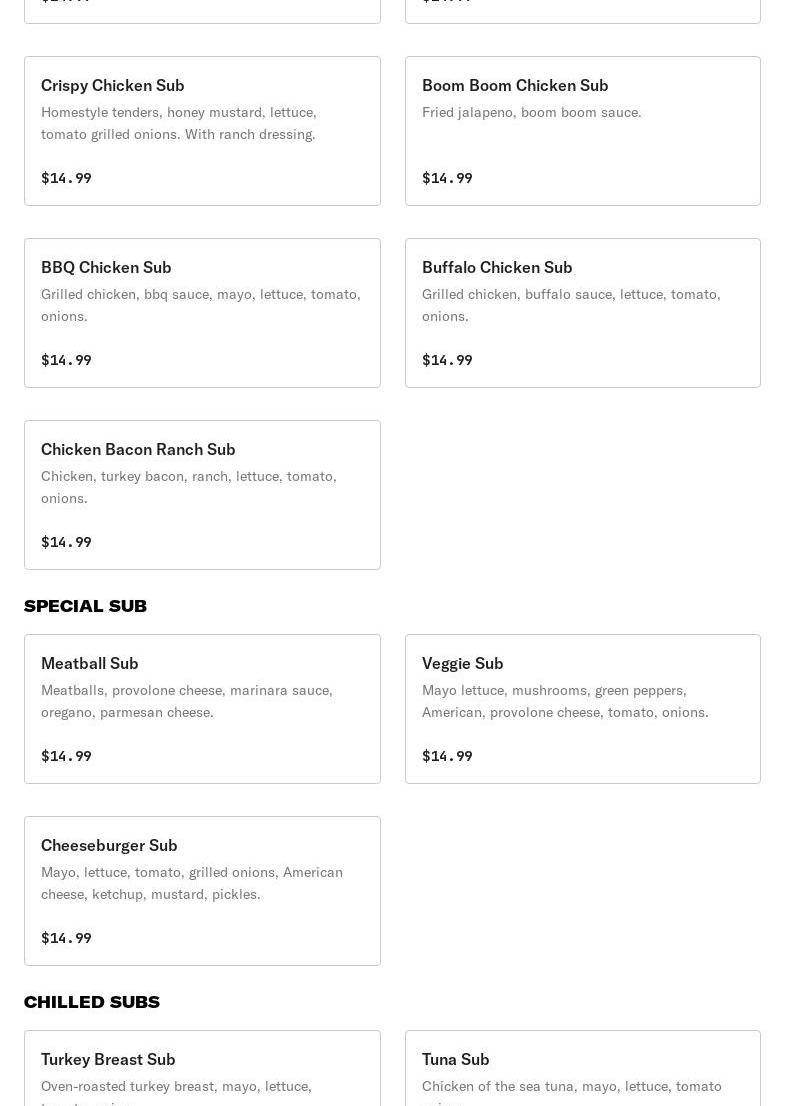Screen dimensions: 785x1106
Task: Click the SPECIAL SUB section heading
Action: [x=85, y=606]
